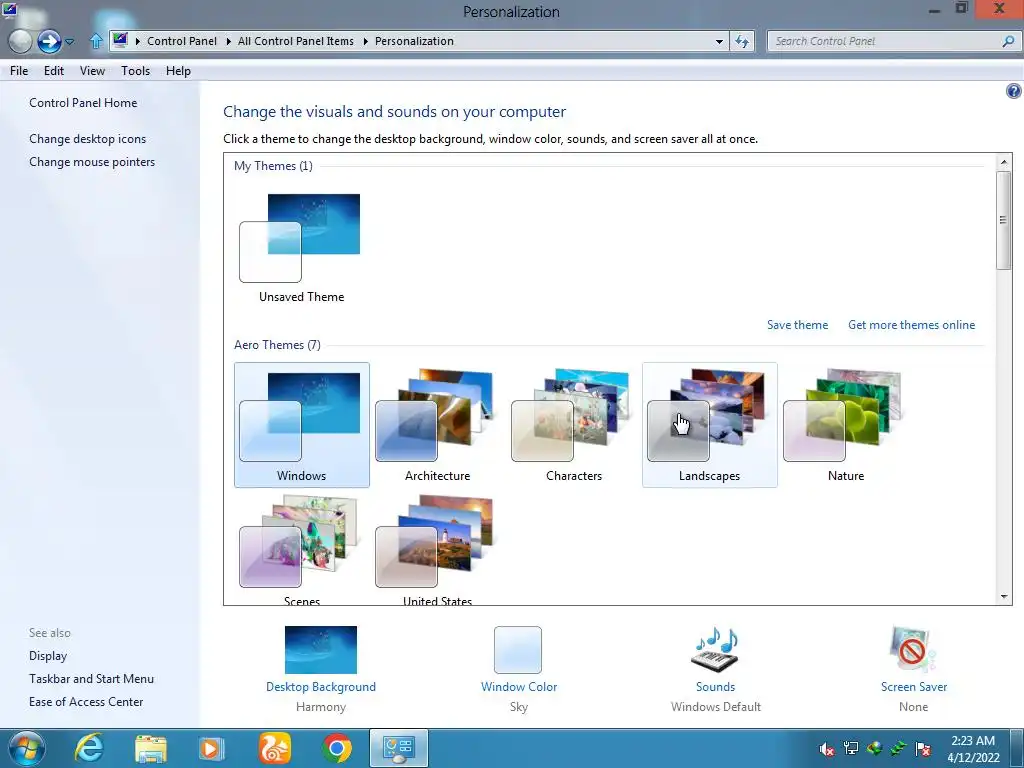Image resolution: width=1024 pixels, height=768 pixels.
Task: Click Control Panel in the address breadcrumb
Action: [x=182, y=41]
